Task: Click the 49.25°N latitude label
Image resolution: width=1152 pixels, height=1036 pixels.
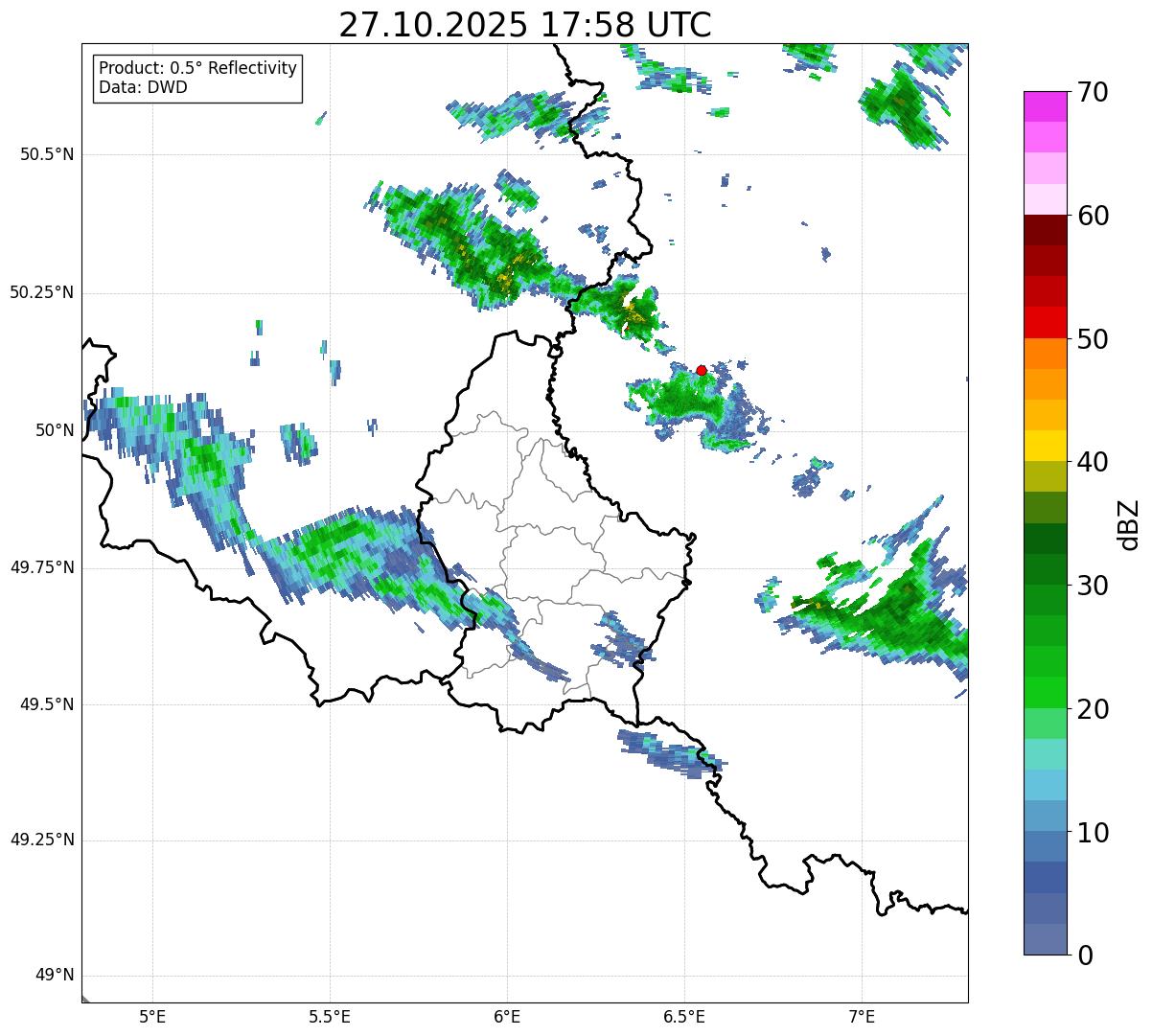Action: pyautogui.click(x=42, y=840)
